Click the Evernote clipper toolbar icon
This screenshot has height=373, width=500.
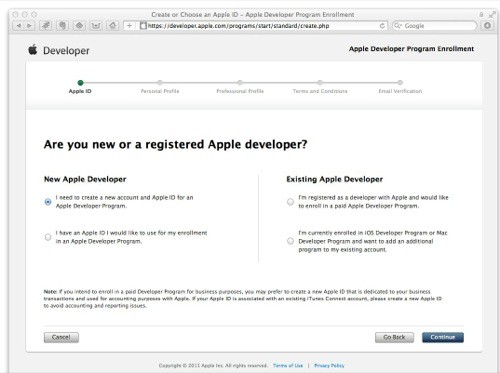tap(62, 26)
